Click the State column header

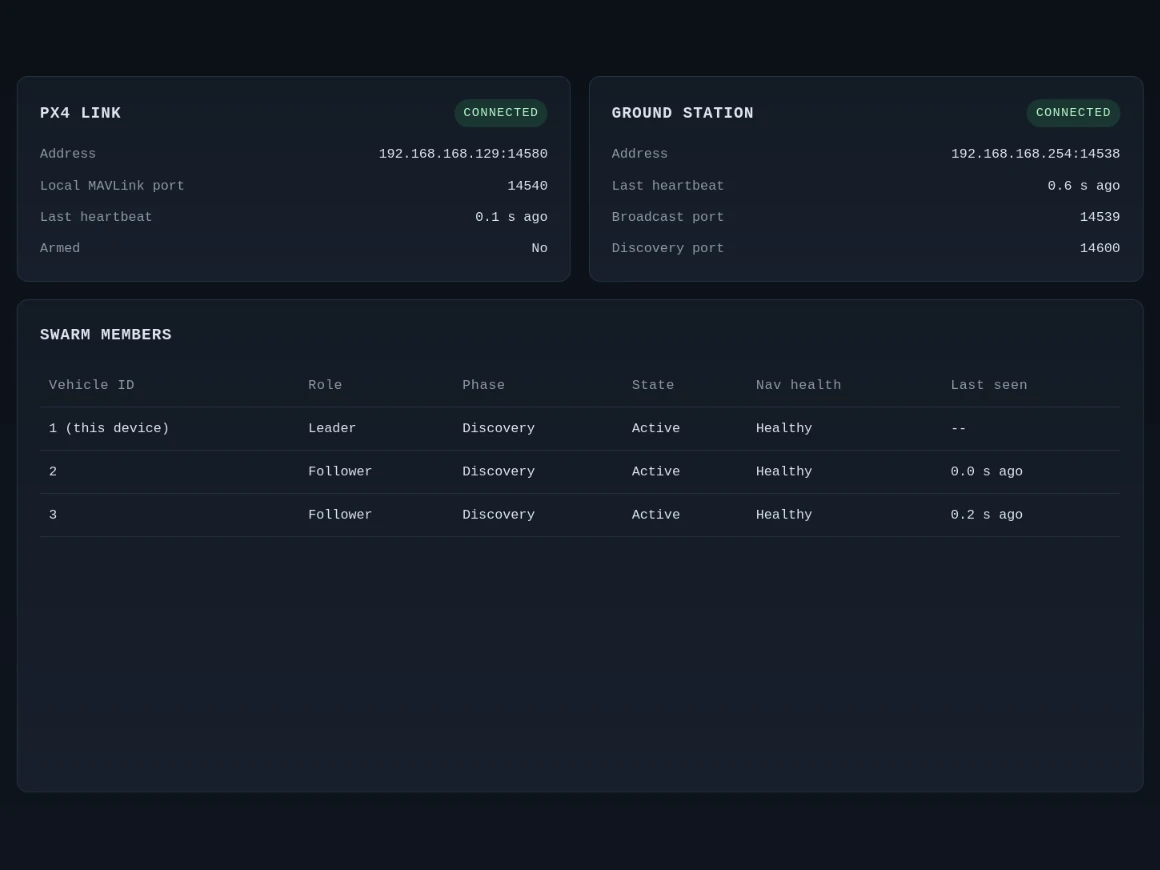pos(653,385)
